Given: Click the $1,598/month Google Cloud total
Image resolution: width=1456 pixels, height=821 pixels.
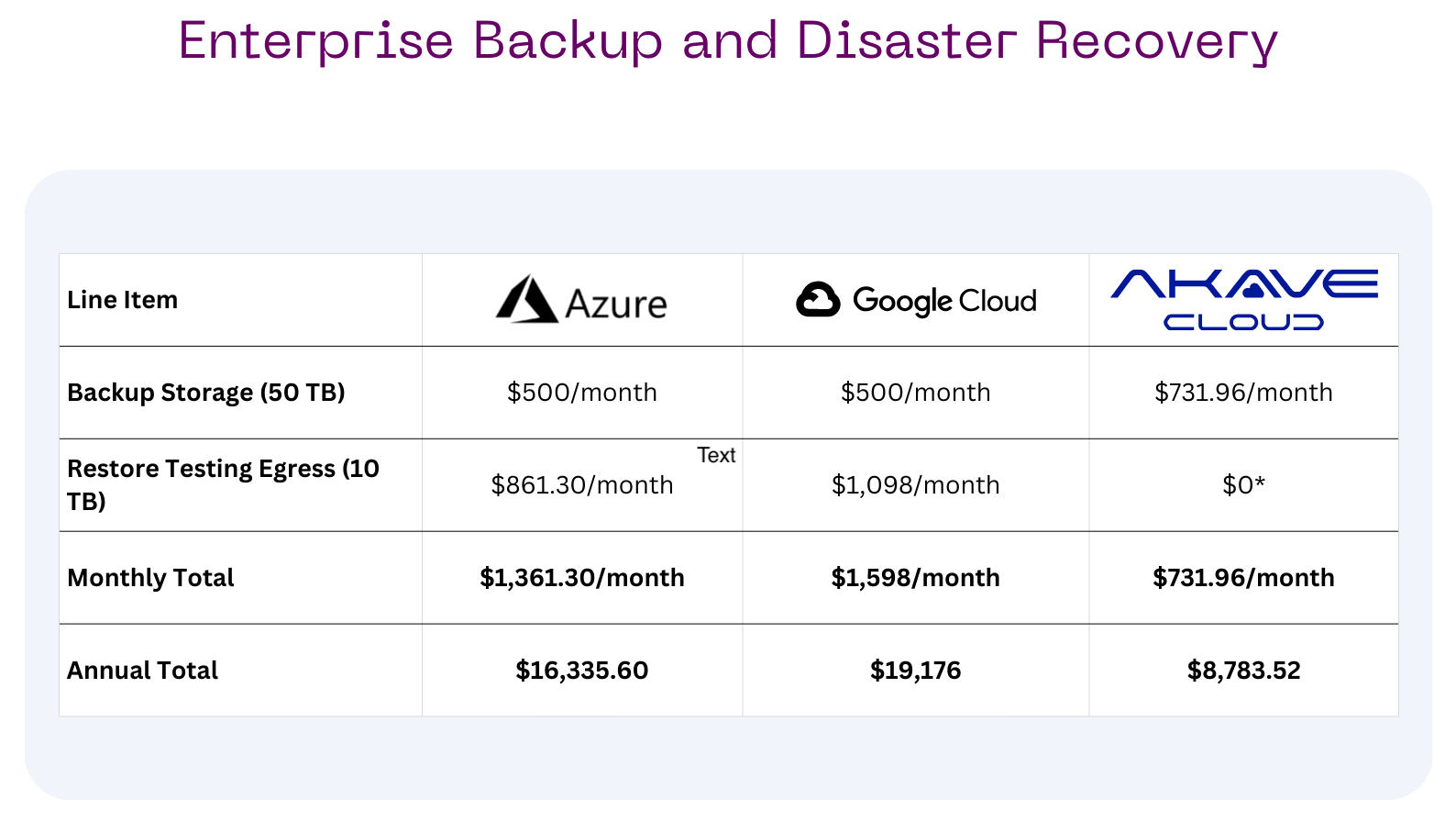Looking at the screenshot, I should (915, 578).
